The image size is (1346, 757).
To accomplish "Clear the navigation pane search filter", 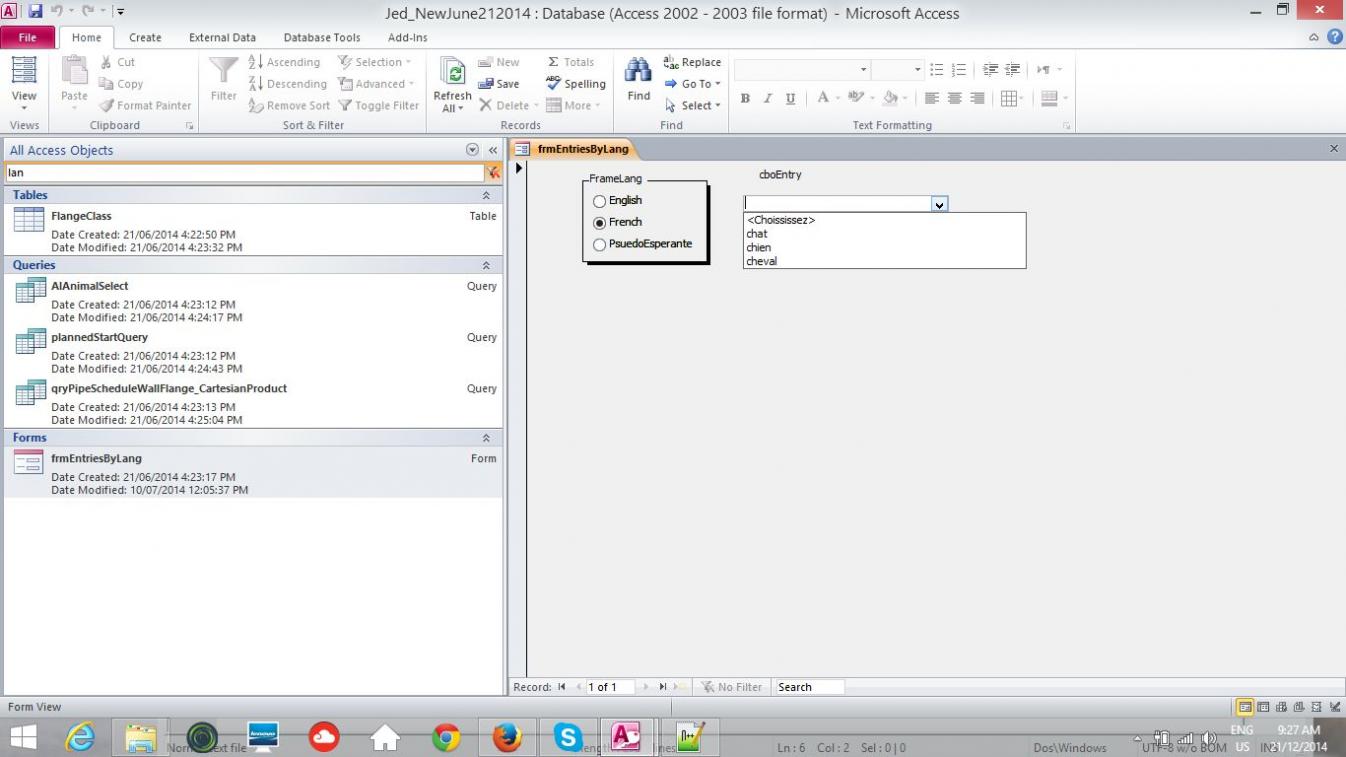I will click(x=494, y=172).
